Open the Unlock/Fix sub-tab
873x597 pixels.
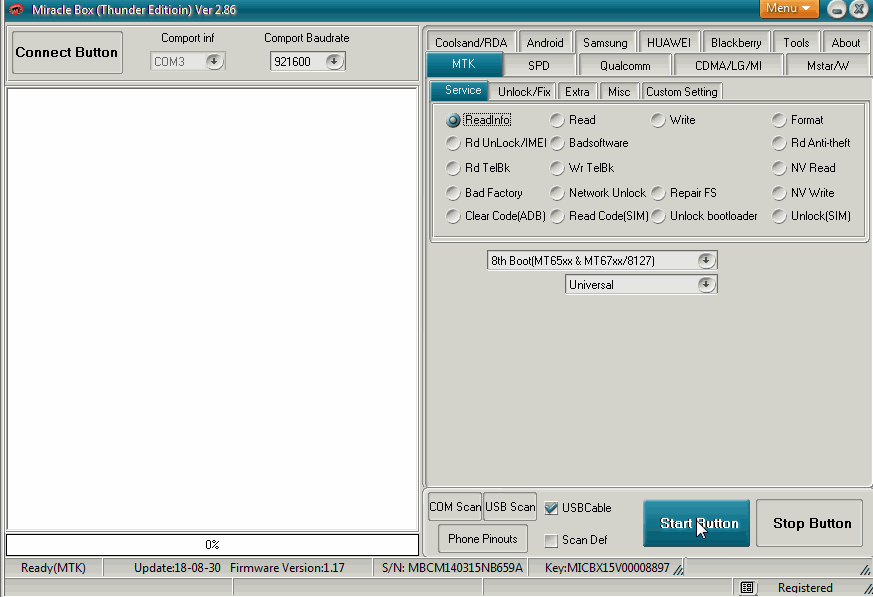tap(524, 91)
